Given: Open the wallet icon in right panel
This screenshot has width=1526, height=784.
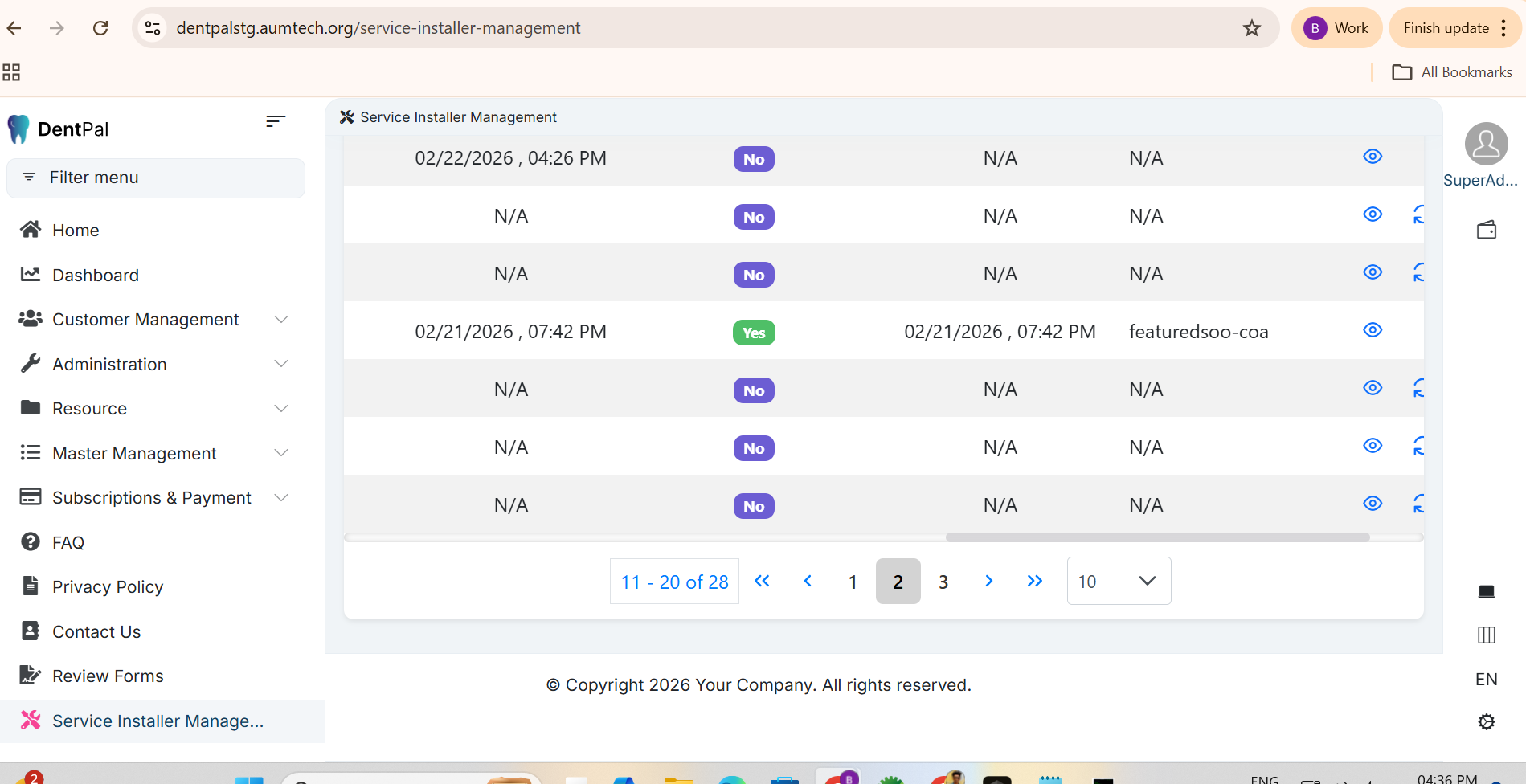Looking at the screenshot, I should 1486,231.
